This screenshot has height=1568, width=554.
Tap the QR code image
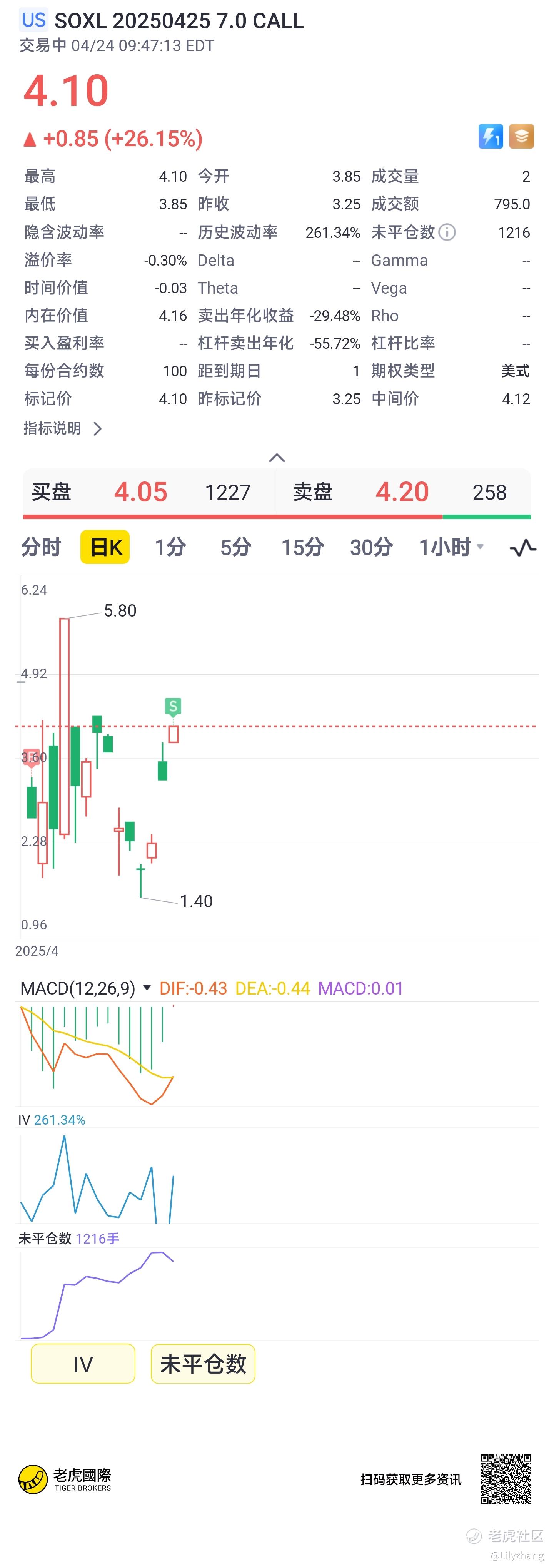pos(506,1479)
